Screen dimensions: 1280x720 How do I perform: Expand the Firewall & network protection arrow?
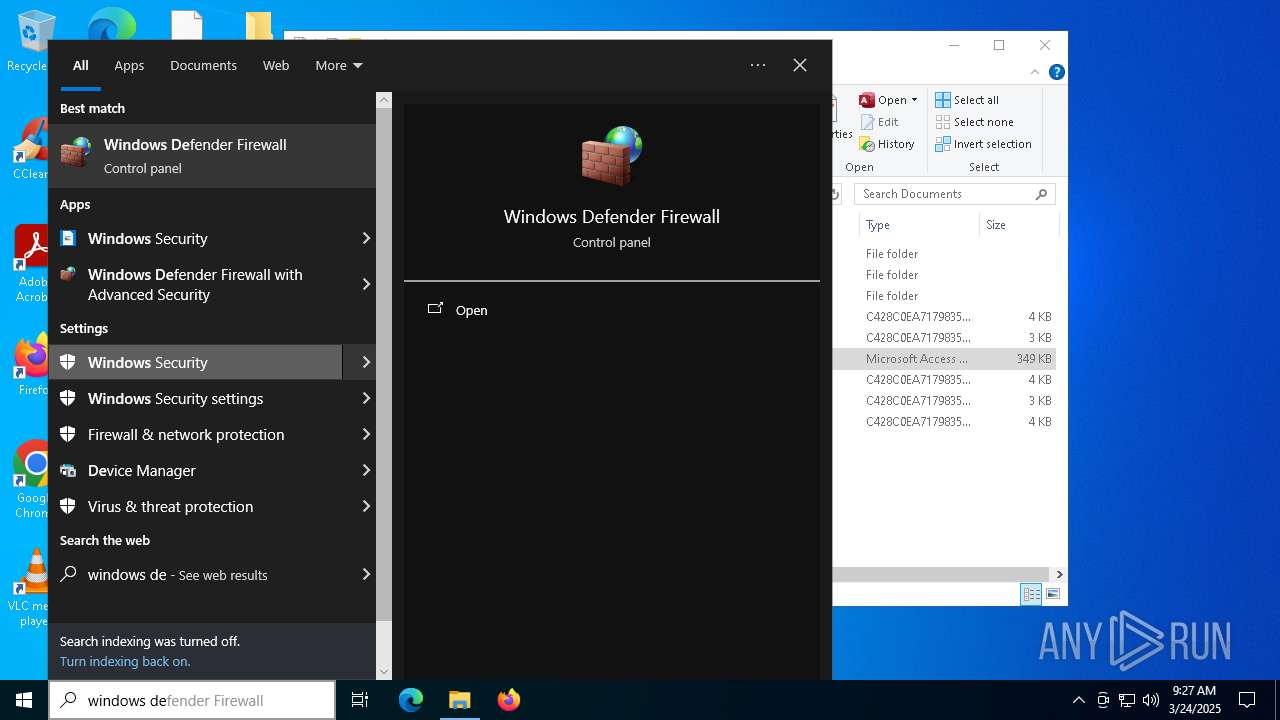tap(366, 434)
